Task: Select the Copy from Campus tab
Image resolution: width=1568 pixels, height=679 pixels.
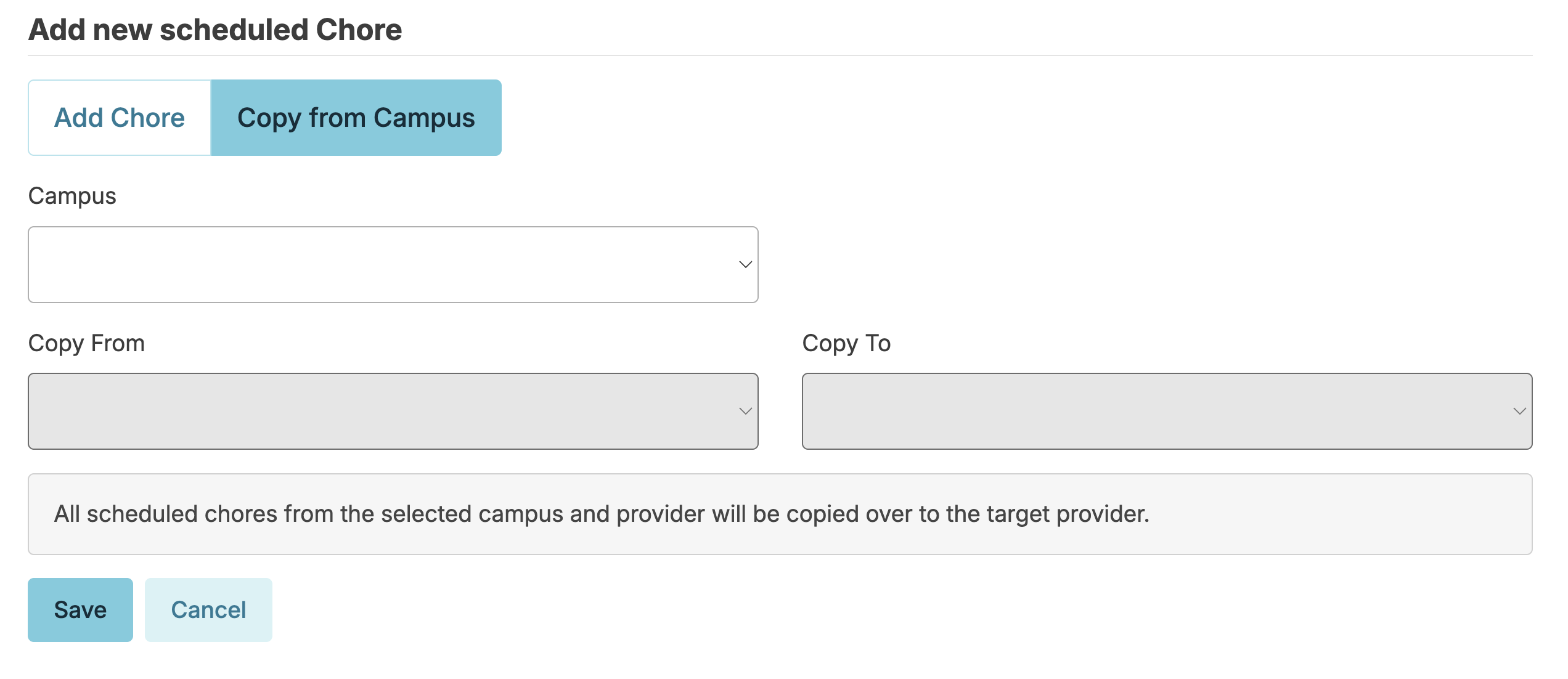Action: (x=356, y=118)
